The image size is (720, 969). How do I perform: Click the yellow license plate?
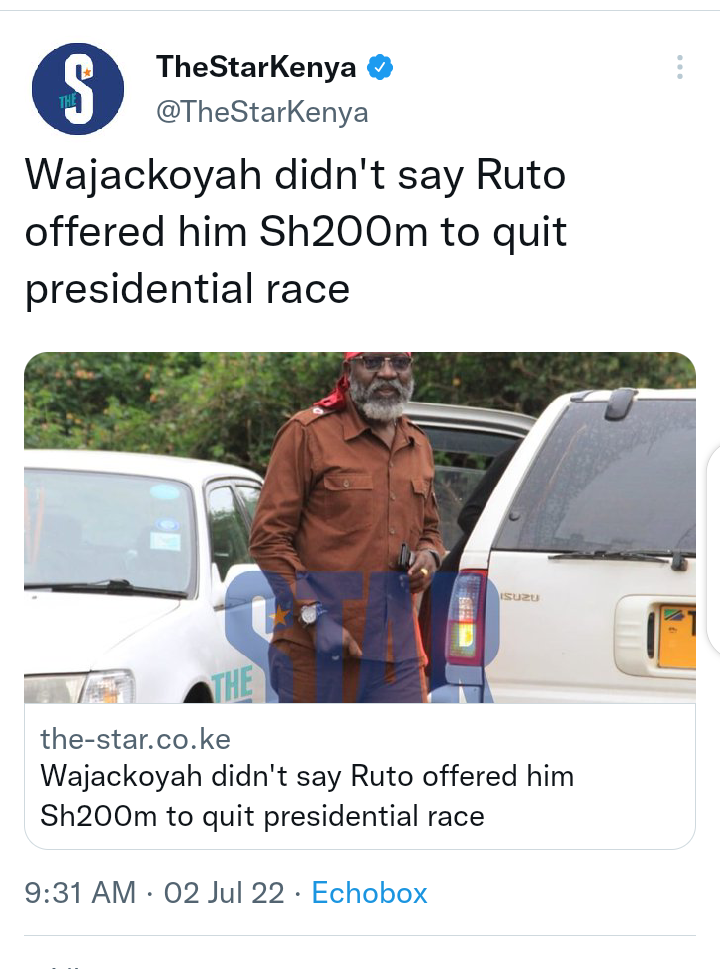tap(676, 637)
